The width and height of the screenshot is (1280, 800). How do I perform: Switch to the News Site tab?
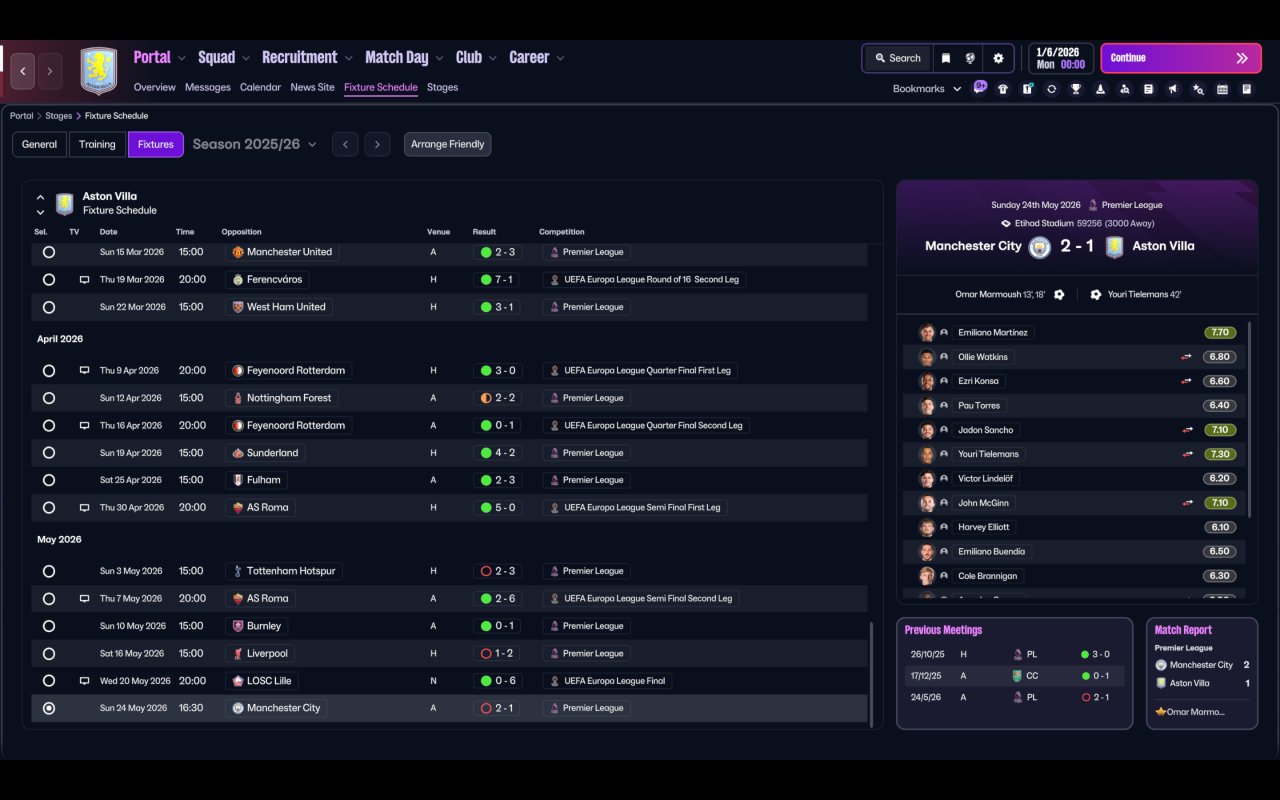pos(312,88)
